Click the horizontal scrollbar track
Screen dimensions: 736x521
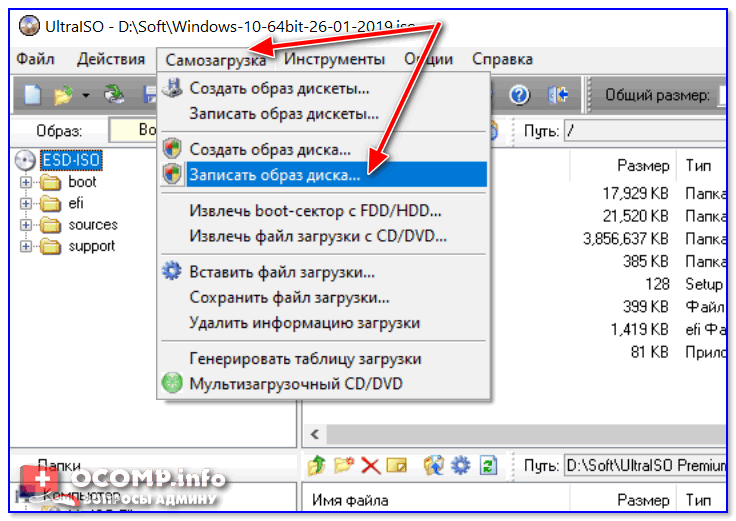pyautogui.click(x=526, y=435)
